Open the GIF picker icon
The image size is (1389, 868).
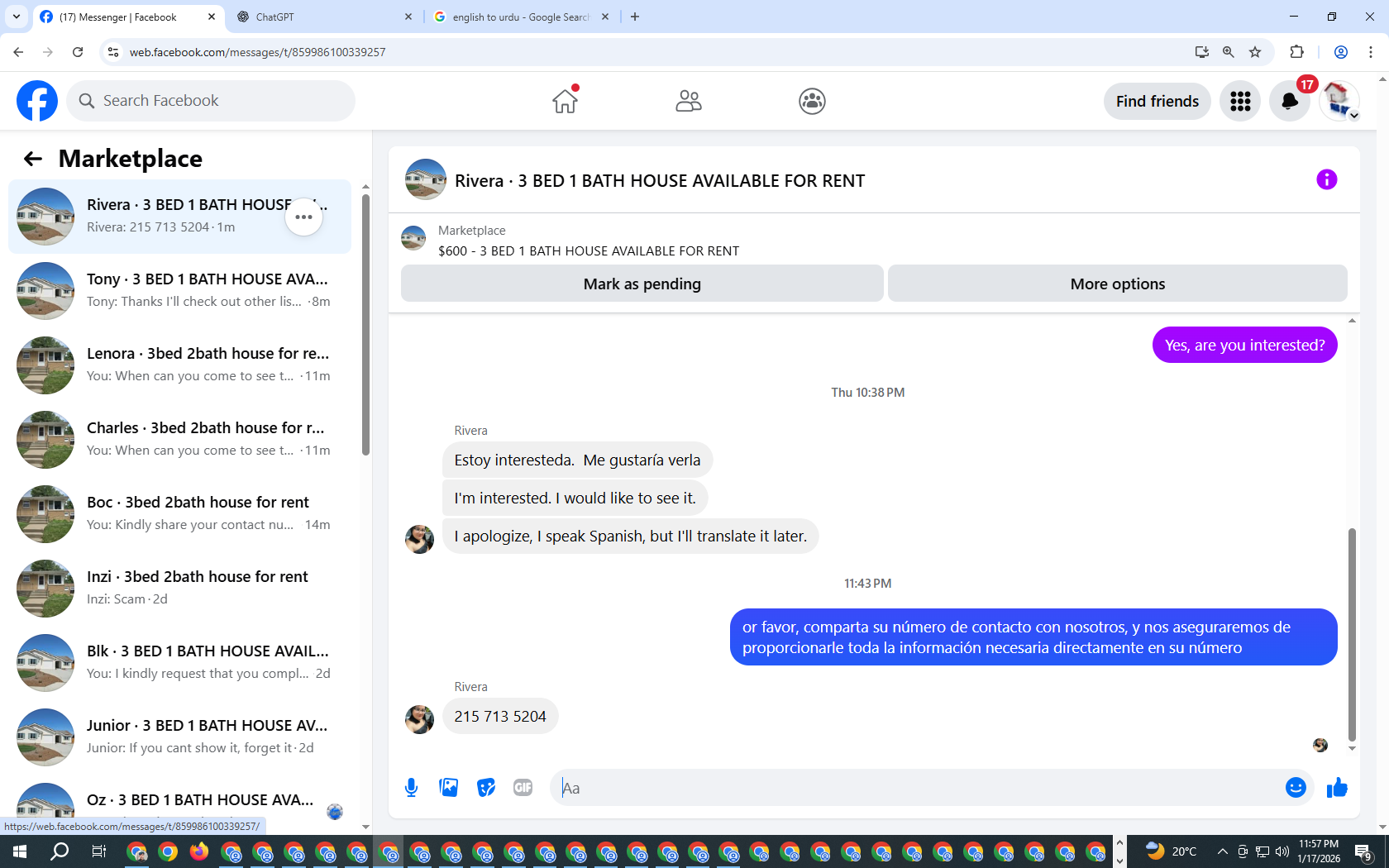tap(523, 788)
